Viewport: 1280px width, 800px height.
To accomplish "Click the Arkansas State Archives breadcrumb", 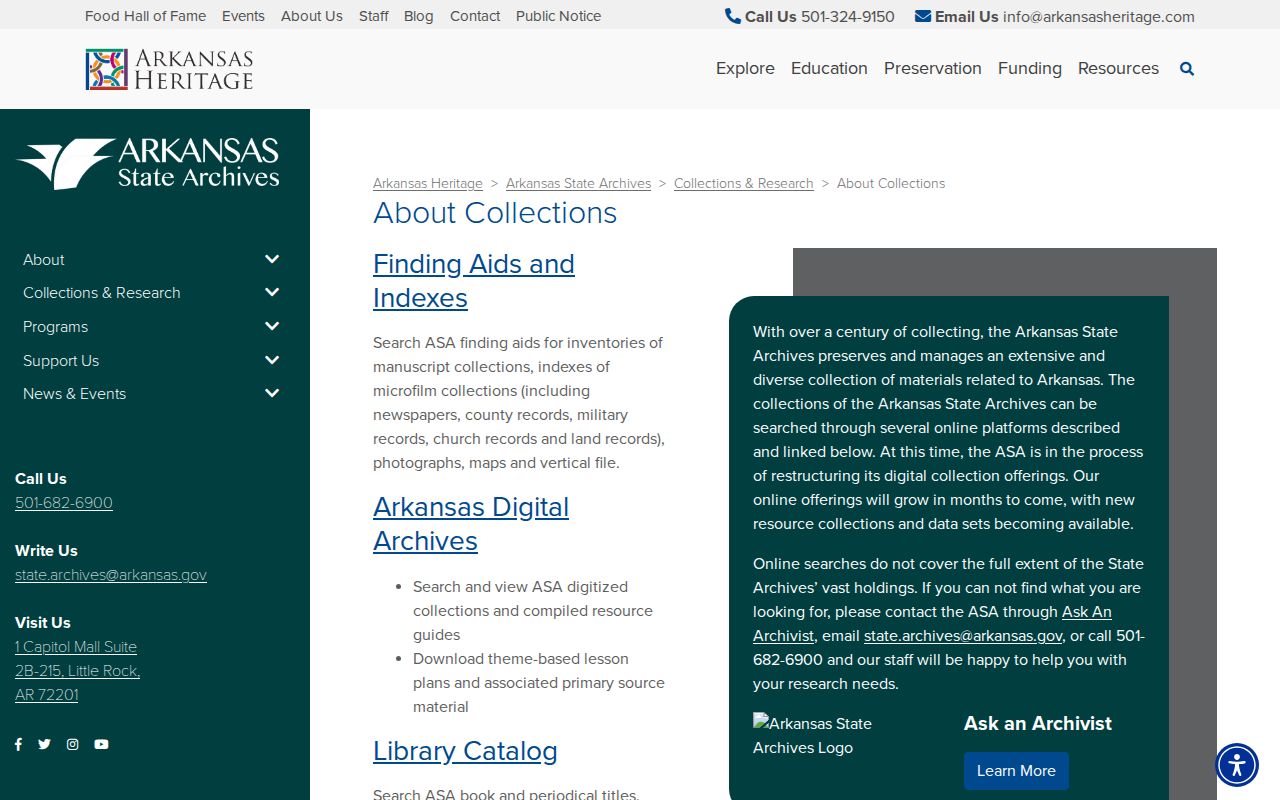I will tap(578, 183).
